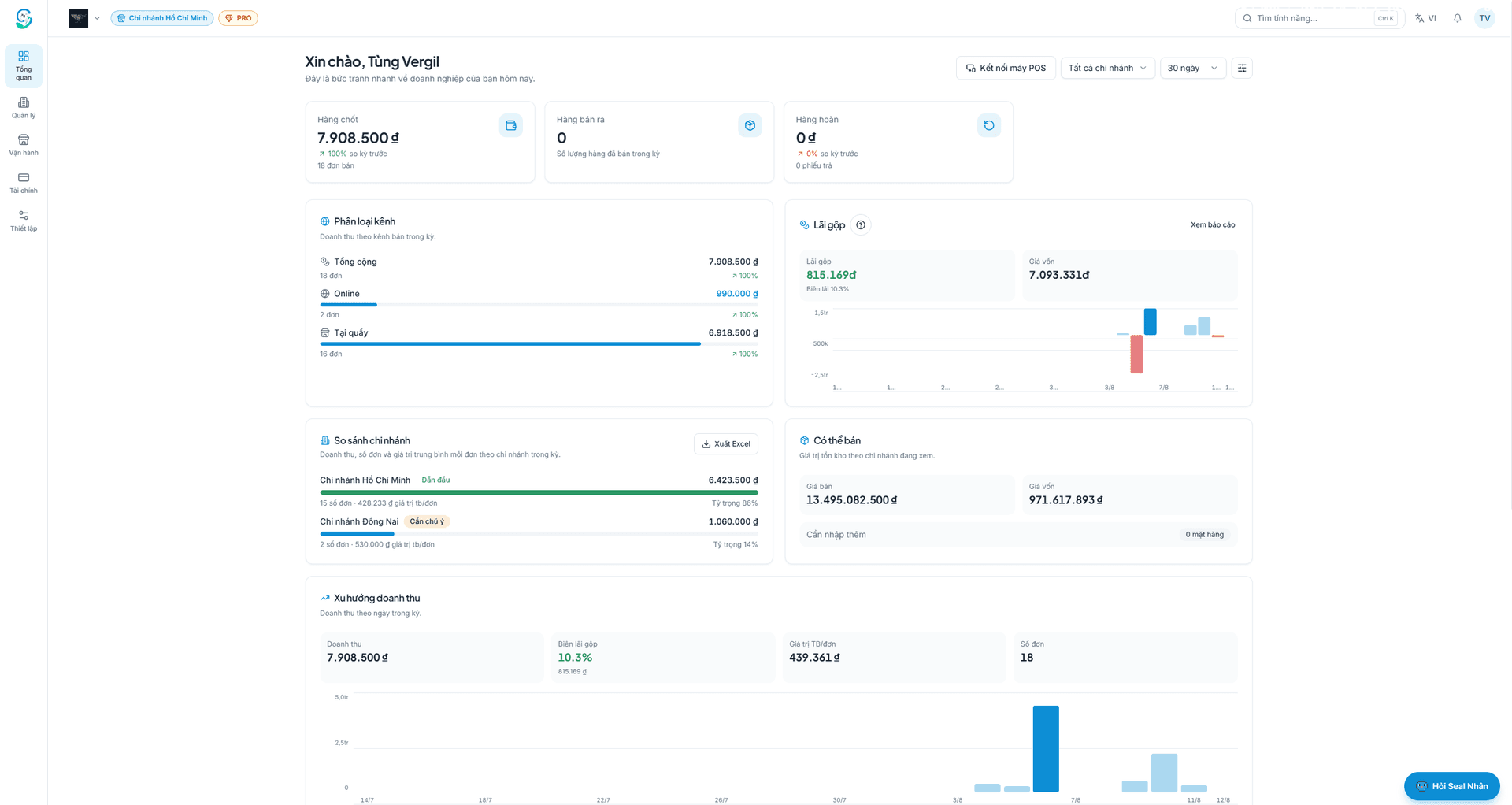Screen dimensions: 1512x805
Task: Open the Tất cả chi nhánh dropdown
Action: click(x=1108, y=68)
